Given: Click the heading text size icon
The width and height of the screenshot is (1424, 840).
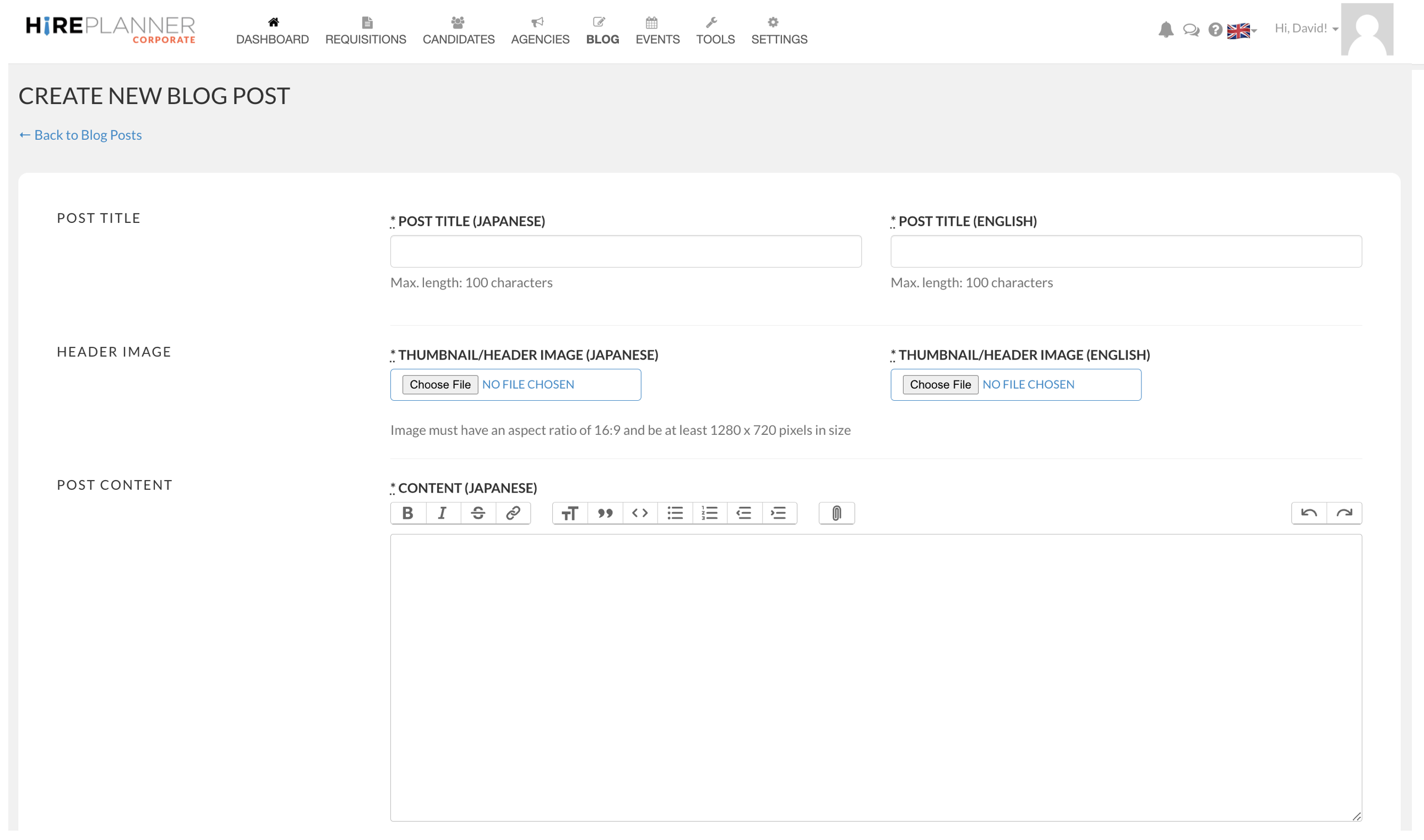Looking at the screenshot, I should (569, 514).
